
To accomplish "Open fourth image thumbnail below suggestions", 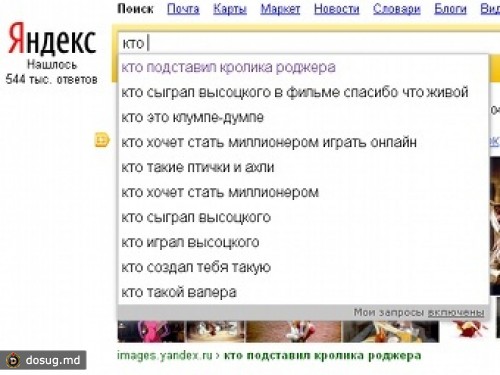I will (391, 331).
